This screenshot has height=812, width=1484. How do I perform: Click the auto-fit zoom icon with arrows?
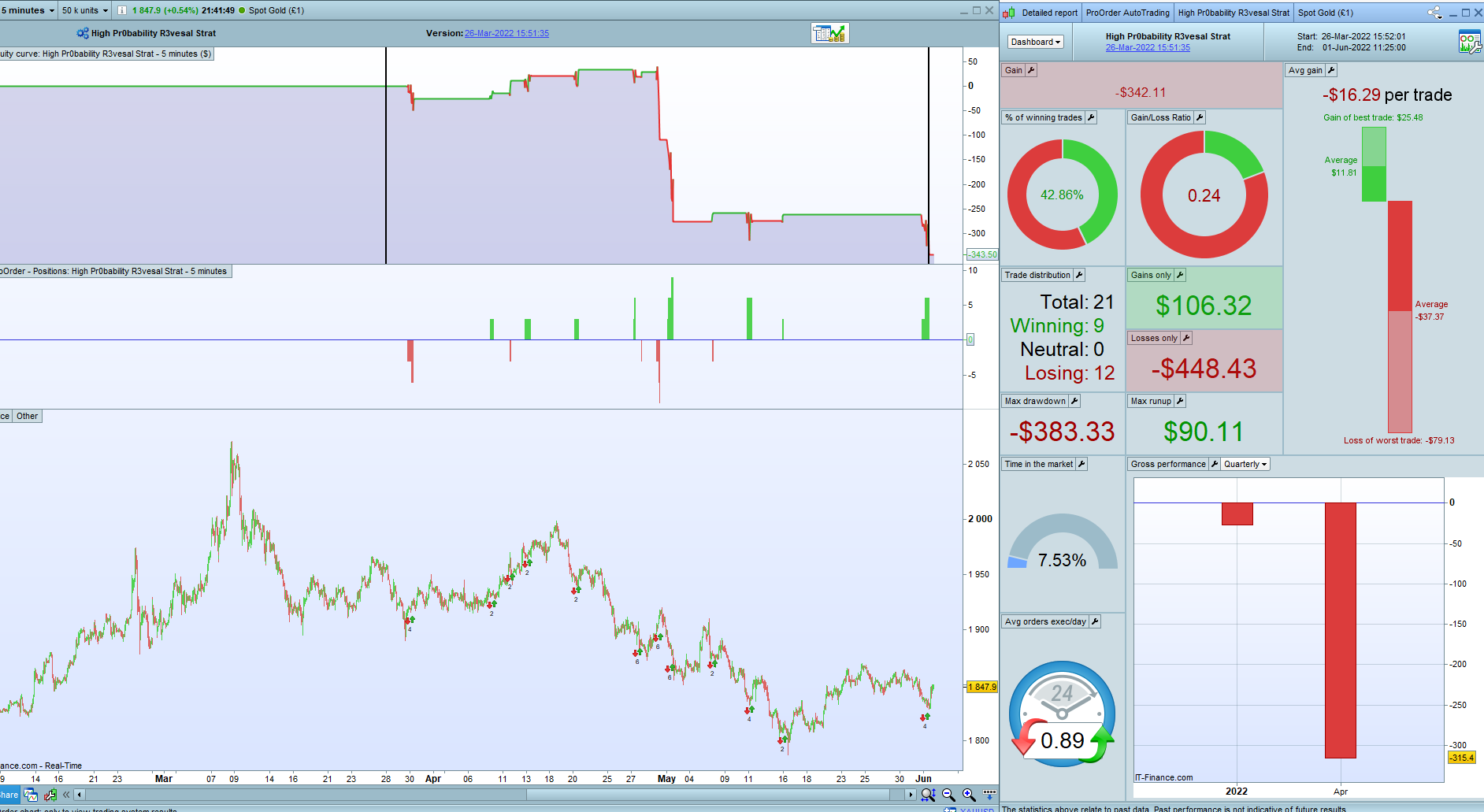pyautogui.click(x=929, y=795)
